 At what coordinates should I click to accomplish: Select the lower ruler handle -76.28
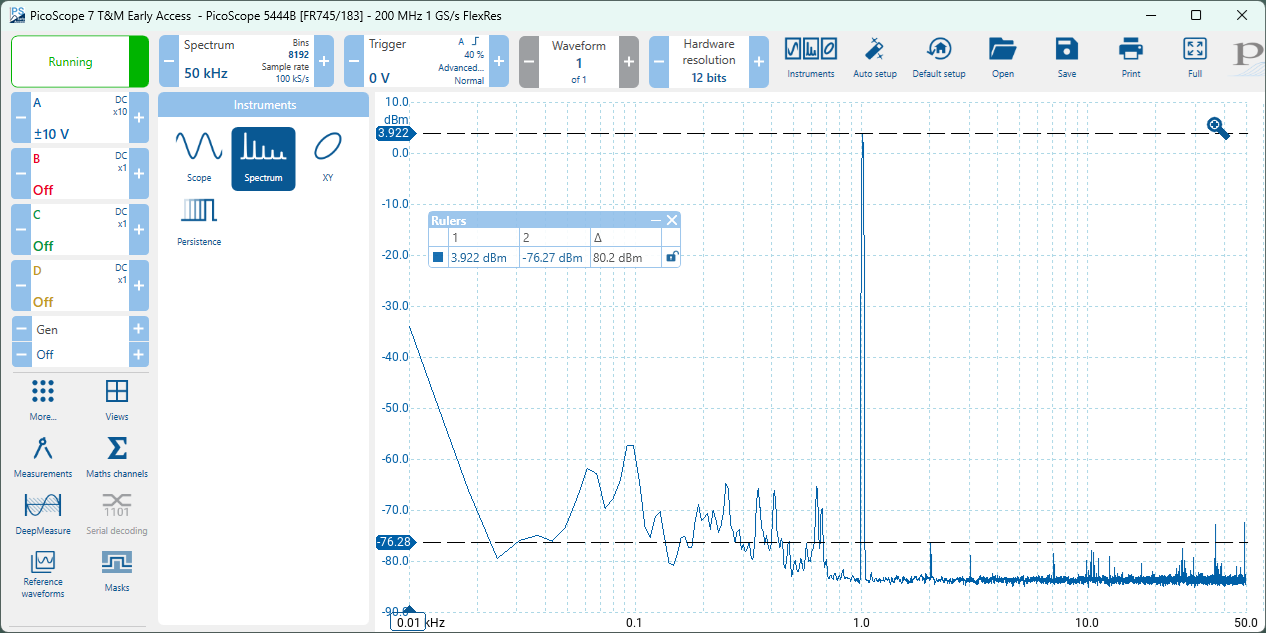point(394,542)
